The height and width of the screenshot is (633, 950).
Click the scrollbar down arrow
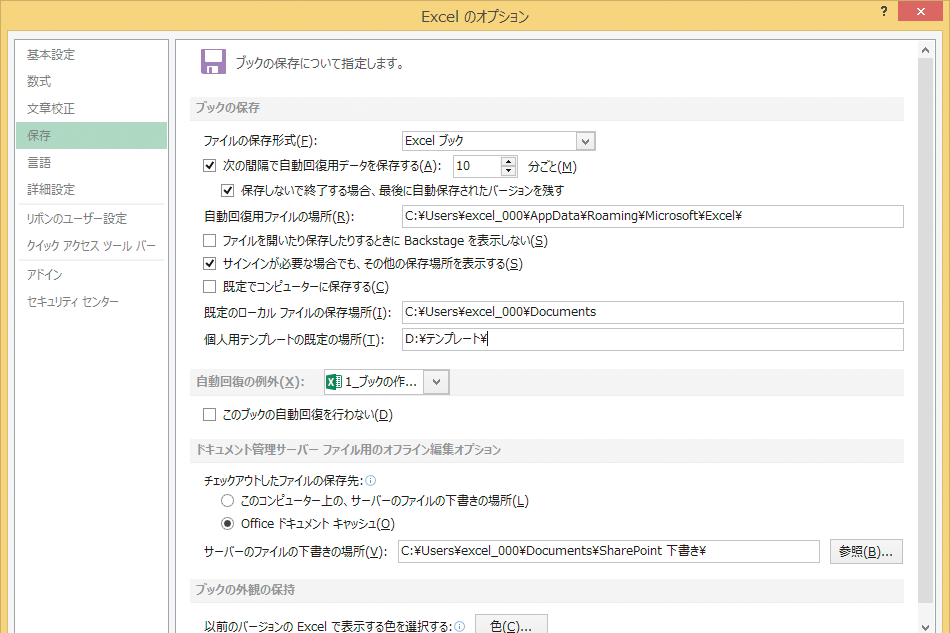coord(925,627)
